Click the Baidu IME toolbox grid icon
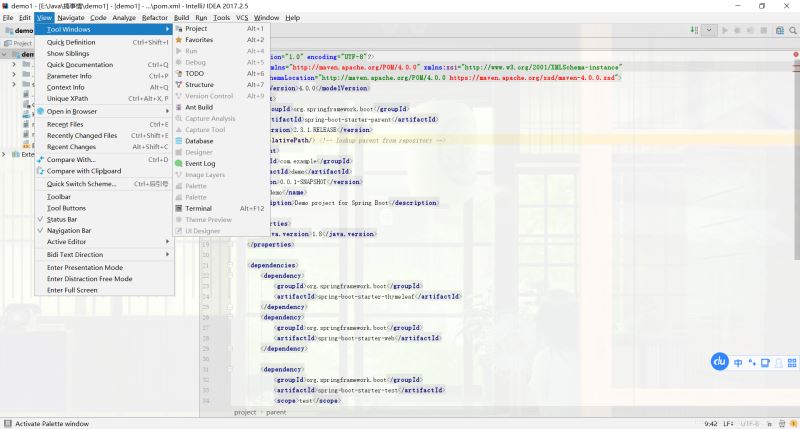Screen dimensions: 800x429 tap(792, 363)
